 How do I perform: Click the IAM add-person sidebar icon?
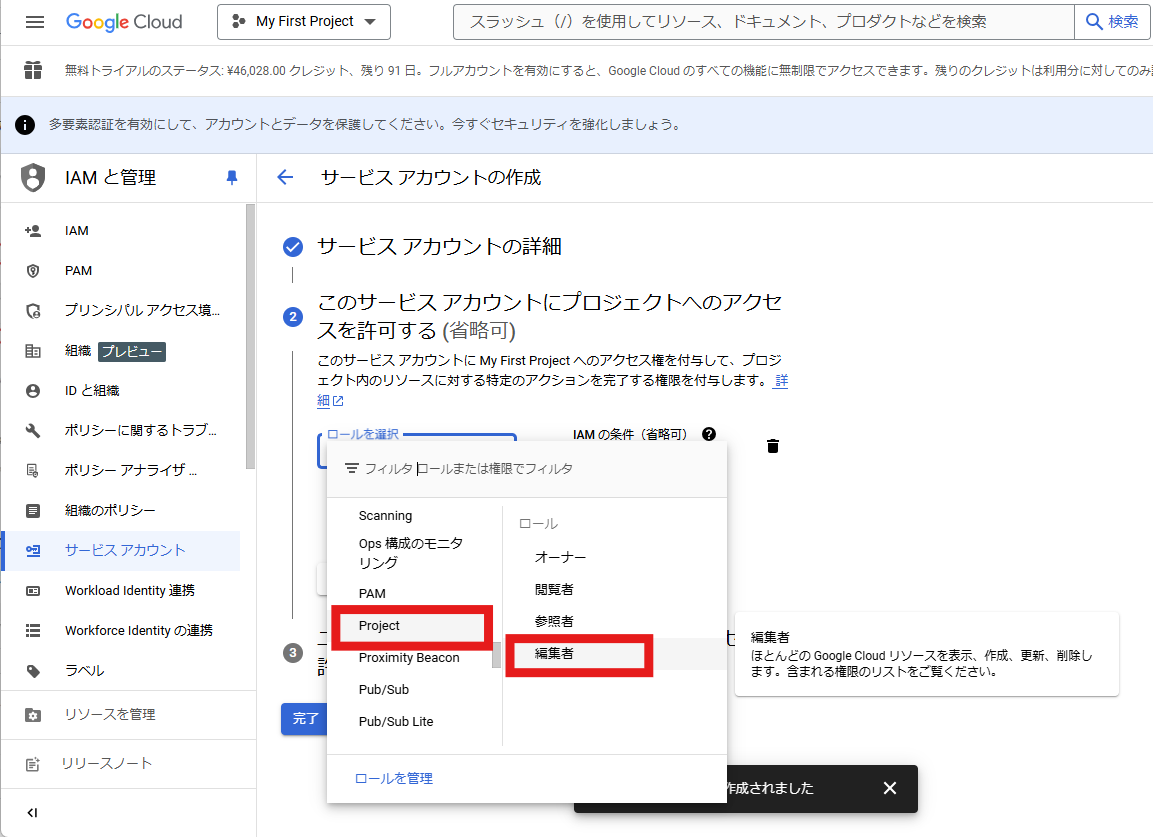pyautogui.click(x=33, y=231)
